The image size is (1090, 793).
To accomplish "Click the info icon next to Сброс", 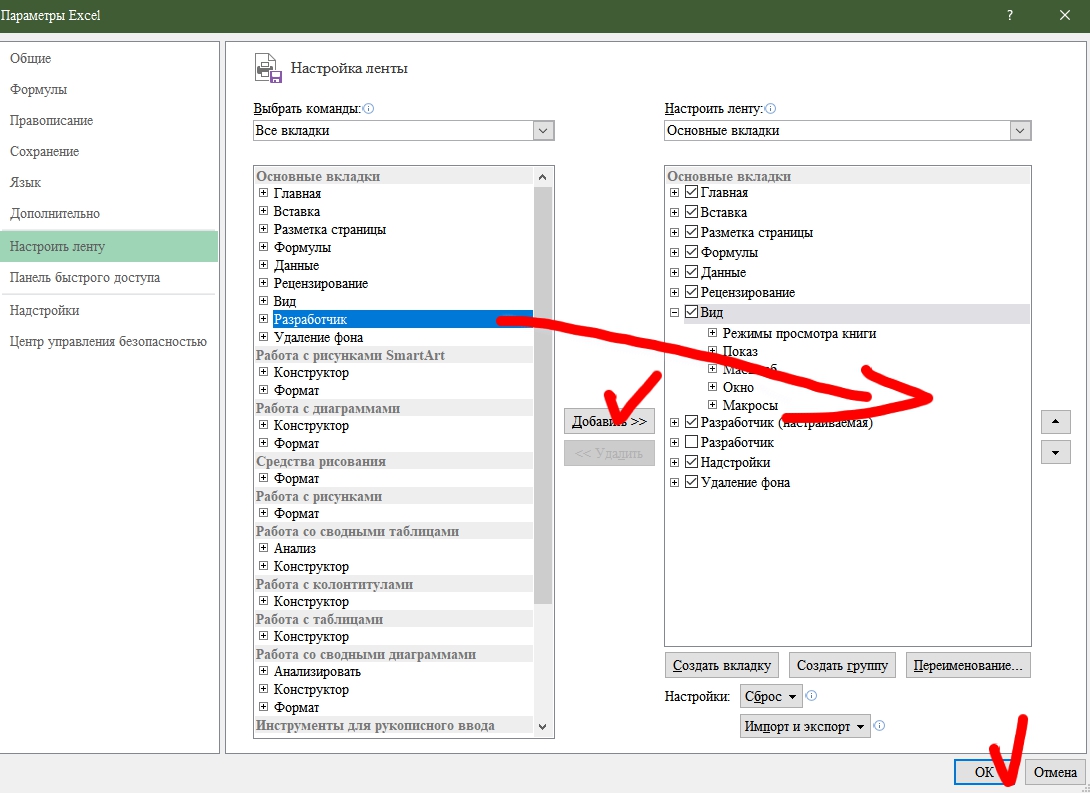I will pos(811,696).
